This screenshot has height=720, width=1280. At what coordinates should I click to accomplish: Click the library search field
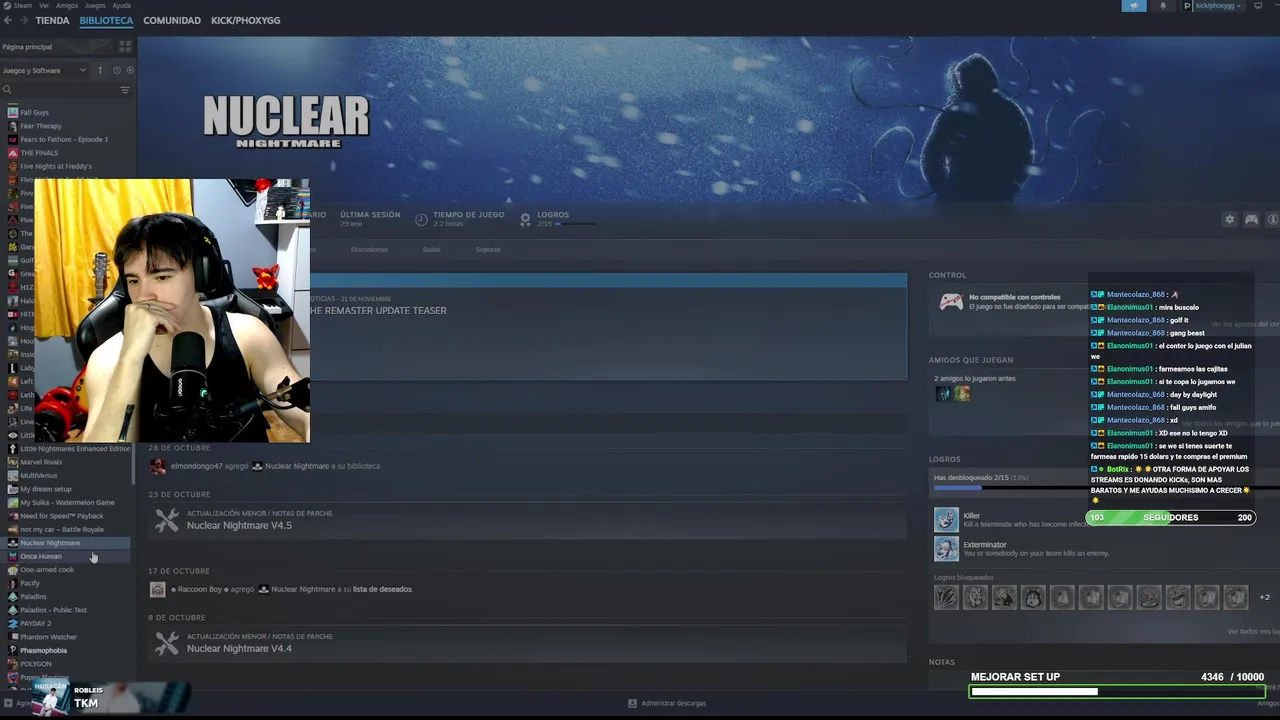[x=60, y=90]
